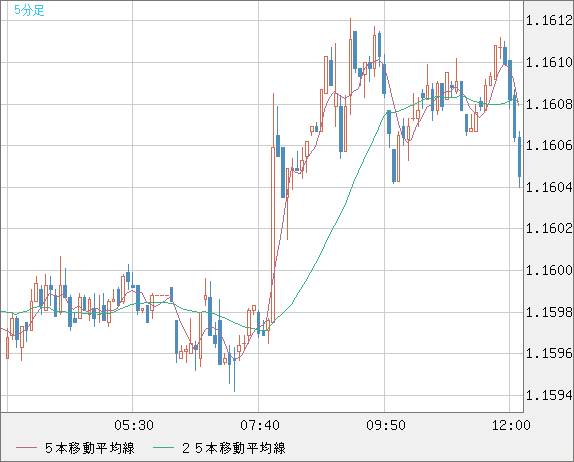Click the 1.1608 price axis label
574x462 pixels.
549,104
